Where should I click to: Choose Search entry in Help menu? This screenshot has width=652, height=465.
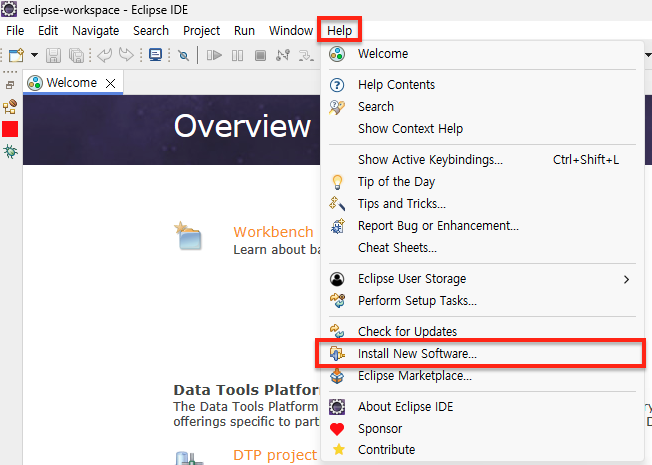point(482,107)
